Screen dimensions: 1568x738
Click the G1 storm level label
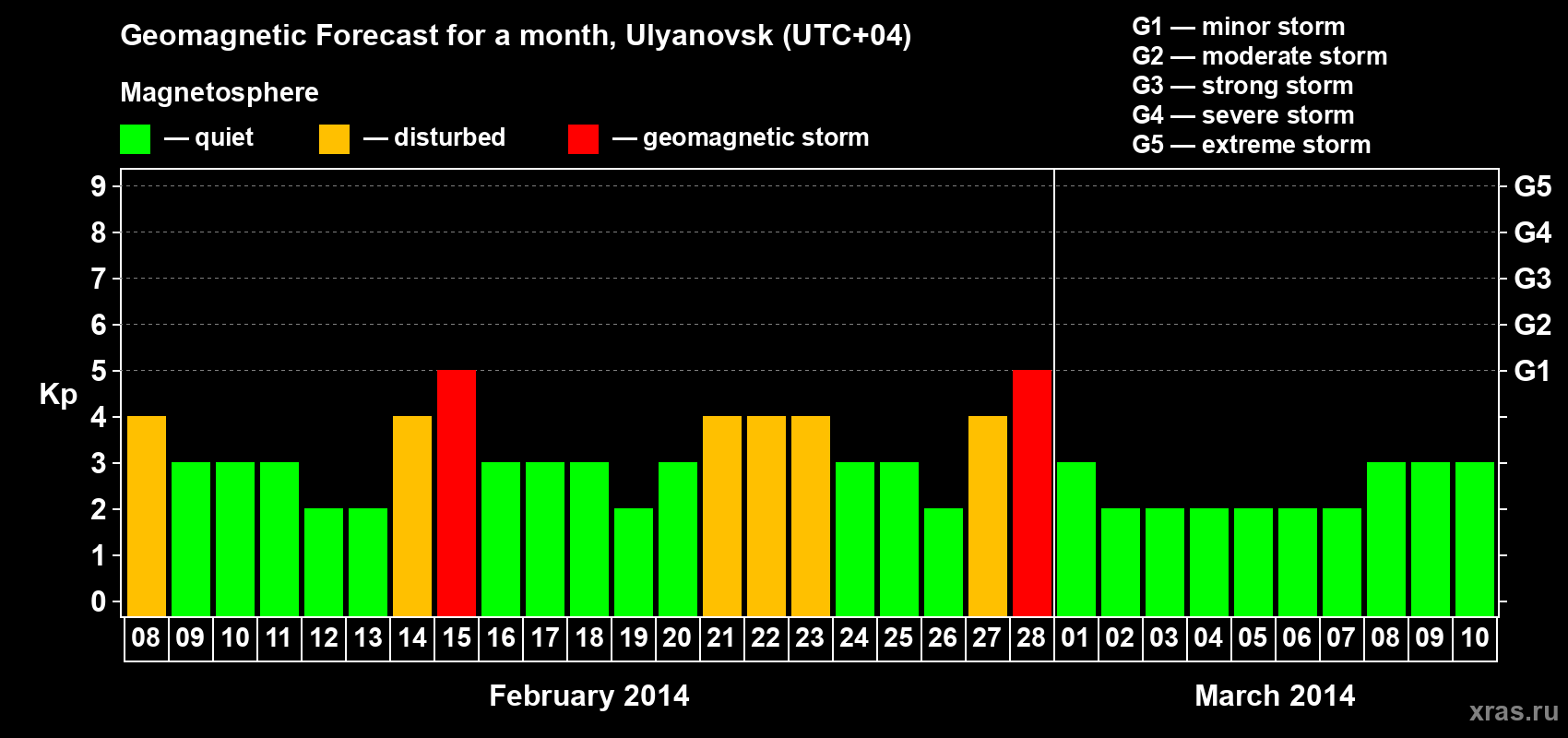pos(1532,371)
